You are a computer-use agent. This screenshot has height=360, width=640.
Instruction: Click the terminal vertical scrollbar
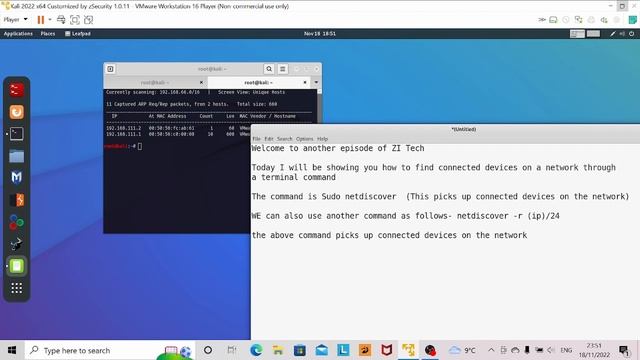point(319,105)
